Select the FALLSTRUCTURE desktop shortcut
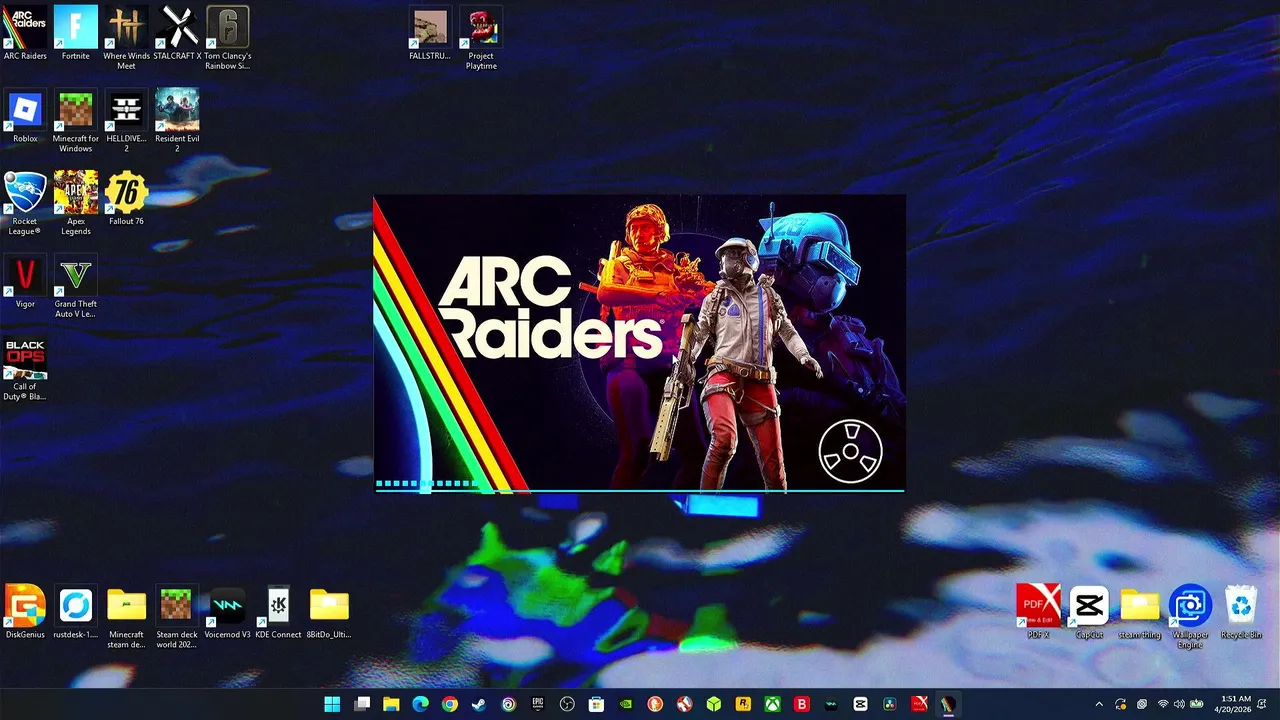 (x=430, y=33)
